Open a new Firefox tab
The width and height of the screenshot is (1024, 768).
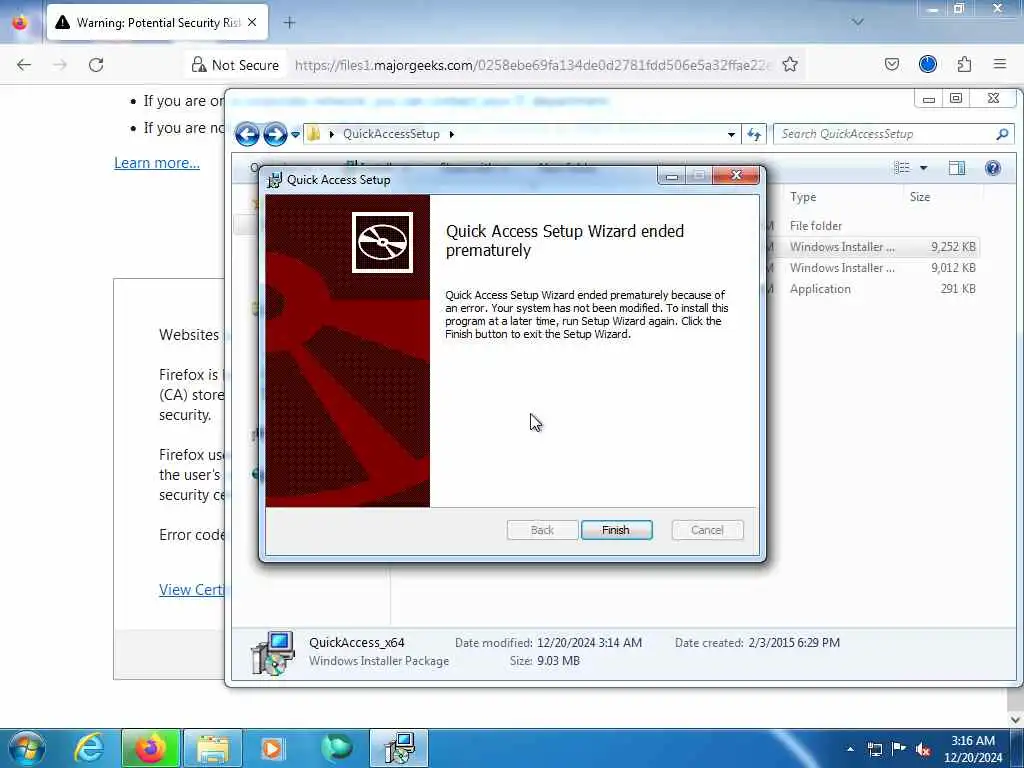pyautogui.click(x=289, y=22)
